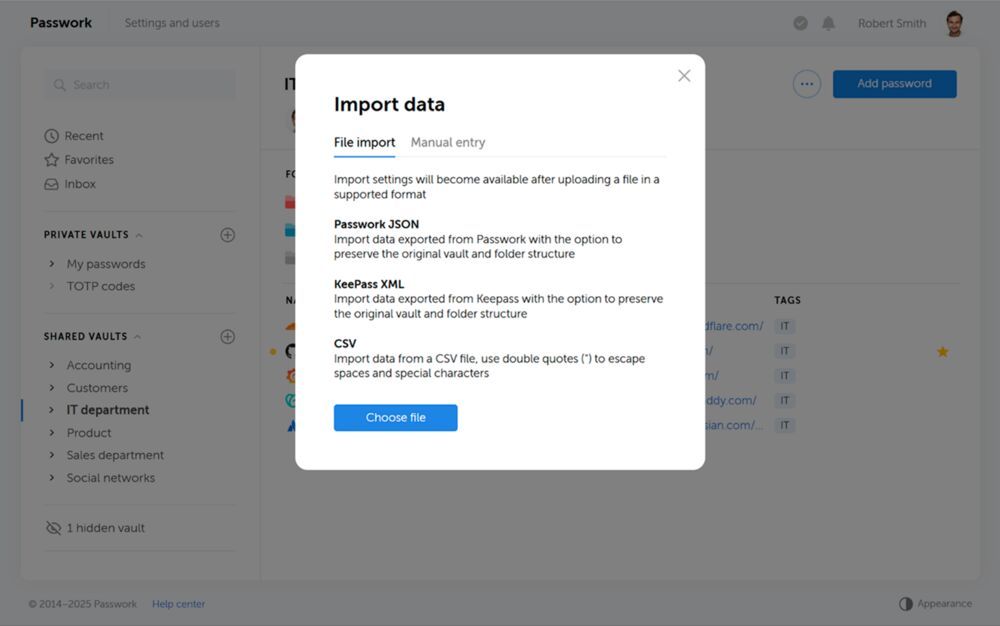Add a new private vault with plus icon
Screen dimensions: 1000x626
[227, 235]
